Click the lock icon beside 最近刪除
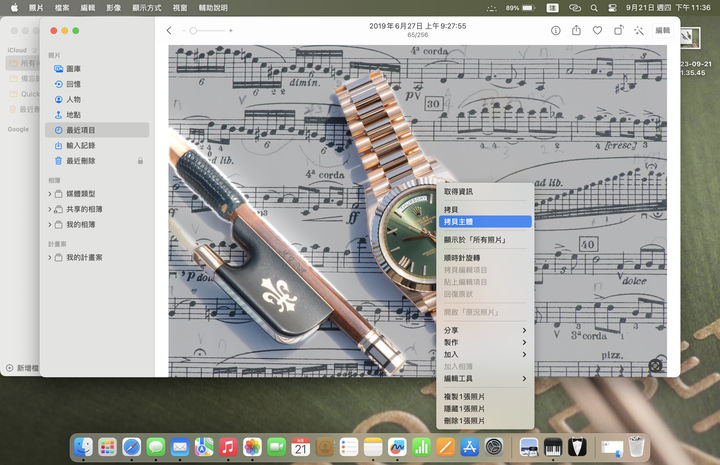Screen dimensions: 720x465 tap(141, 161)
